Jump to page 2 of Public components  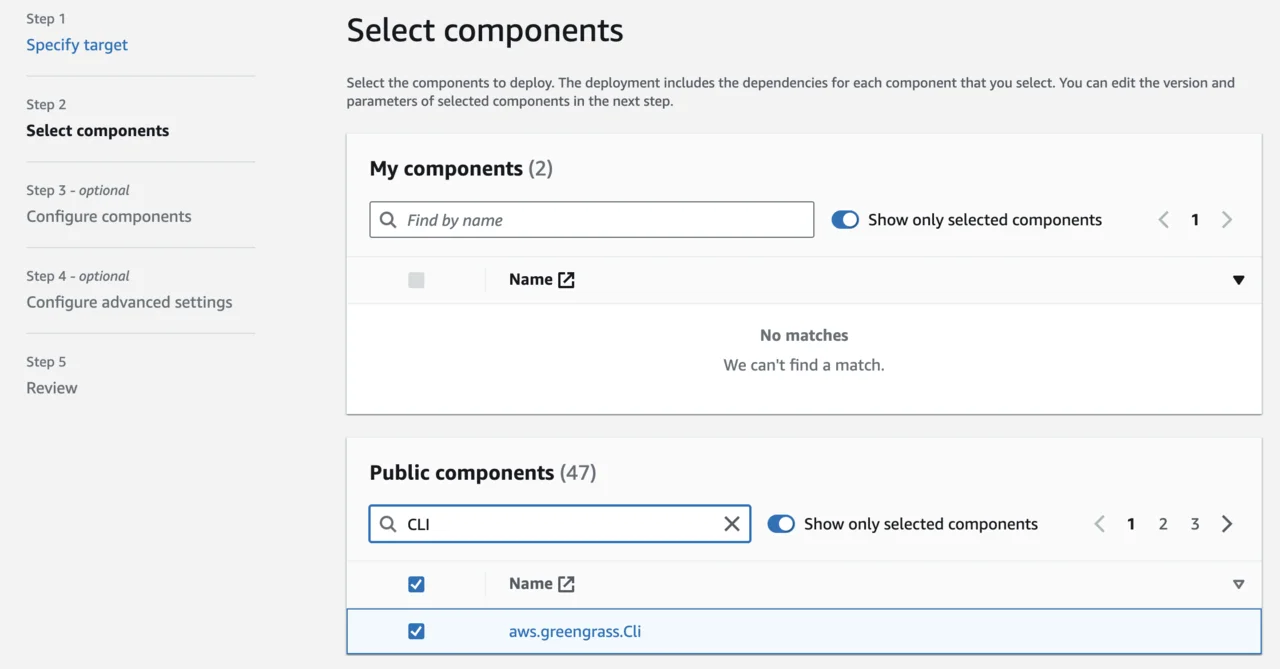click(x=1163, y=523)
